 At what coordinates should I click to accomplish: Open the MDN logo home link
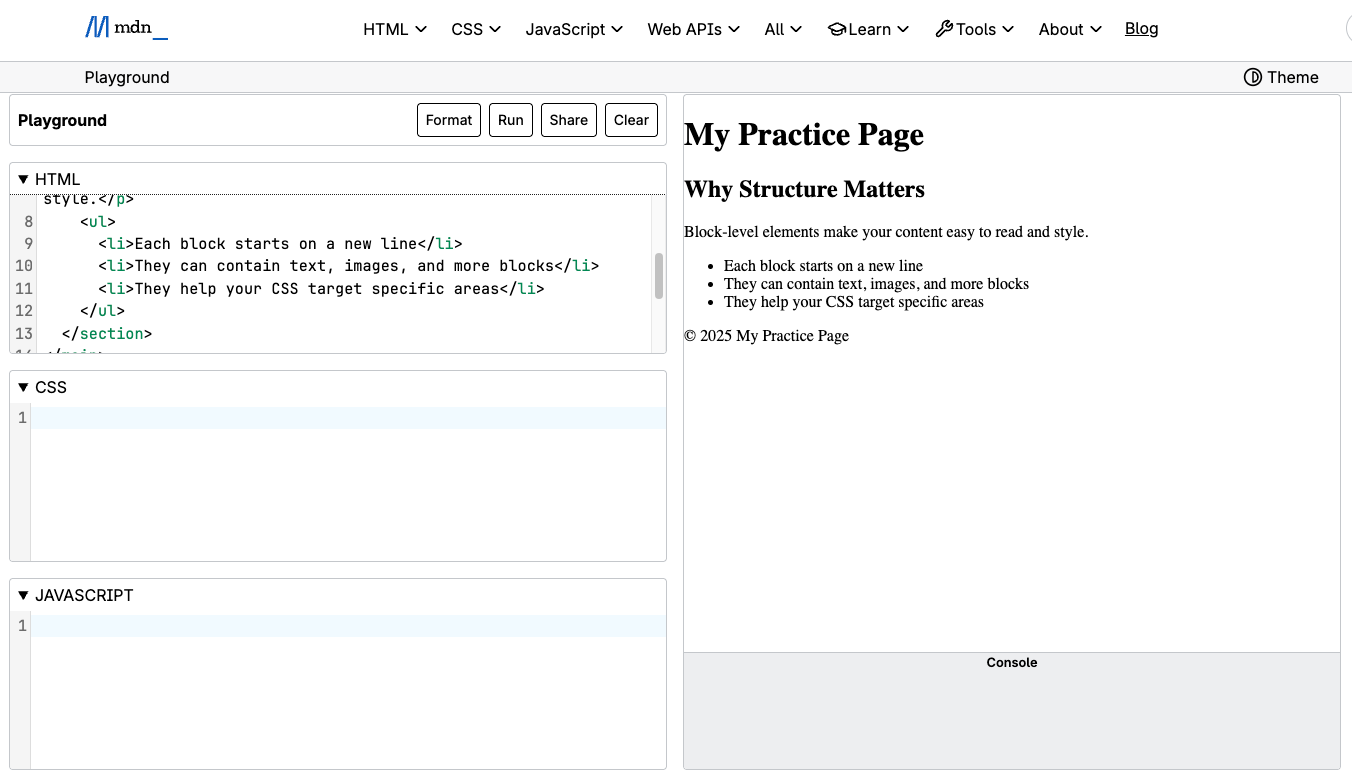click(x=126, y=28)
